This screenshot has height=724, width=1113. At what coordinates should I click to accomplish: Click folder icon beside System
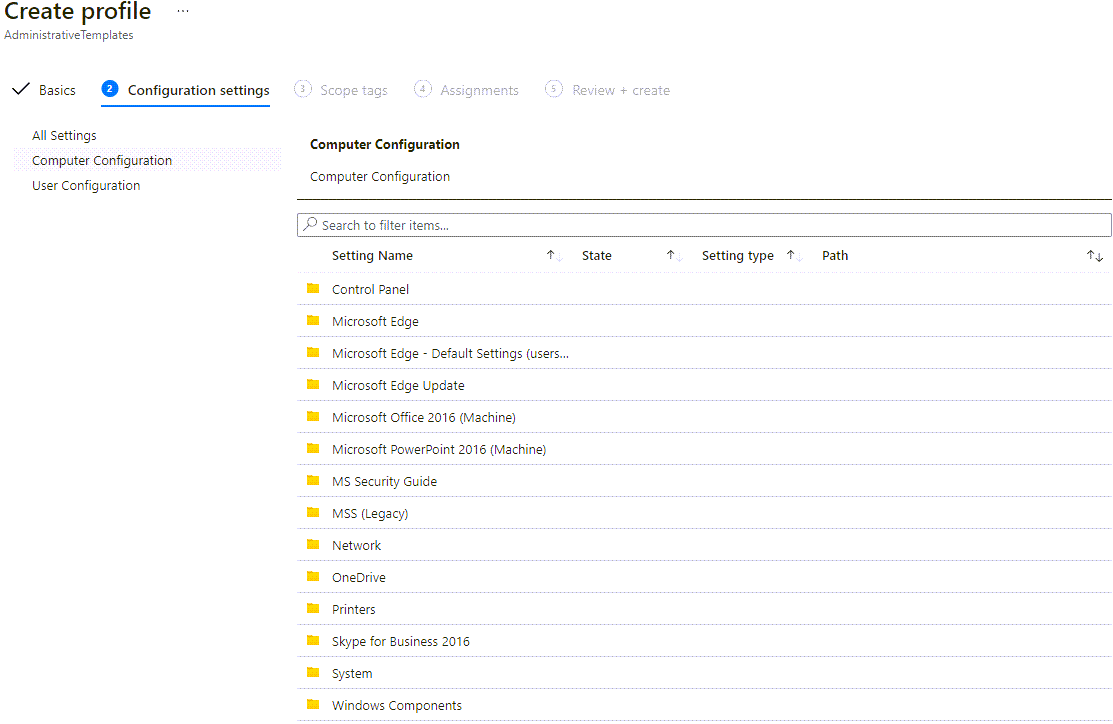(313, 672)
